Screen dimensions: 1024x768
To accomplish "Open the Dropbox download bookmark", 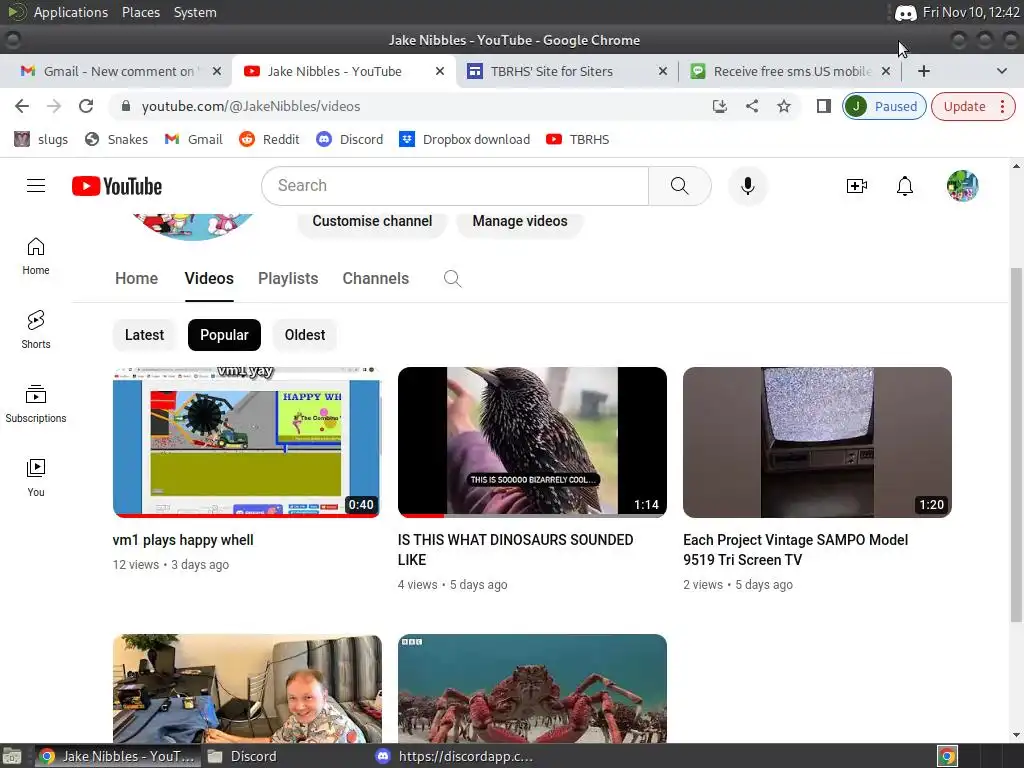I will [x=465, y=140].
